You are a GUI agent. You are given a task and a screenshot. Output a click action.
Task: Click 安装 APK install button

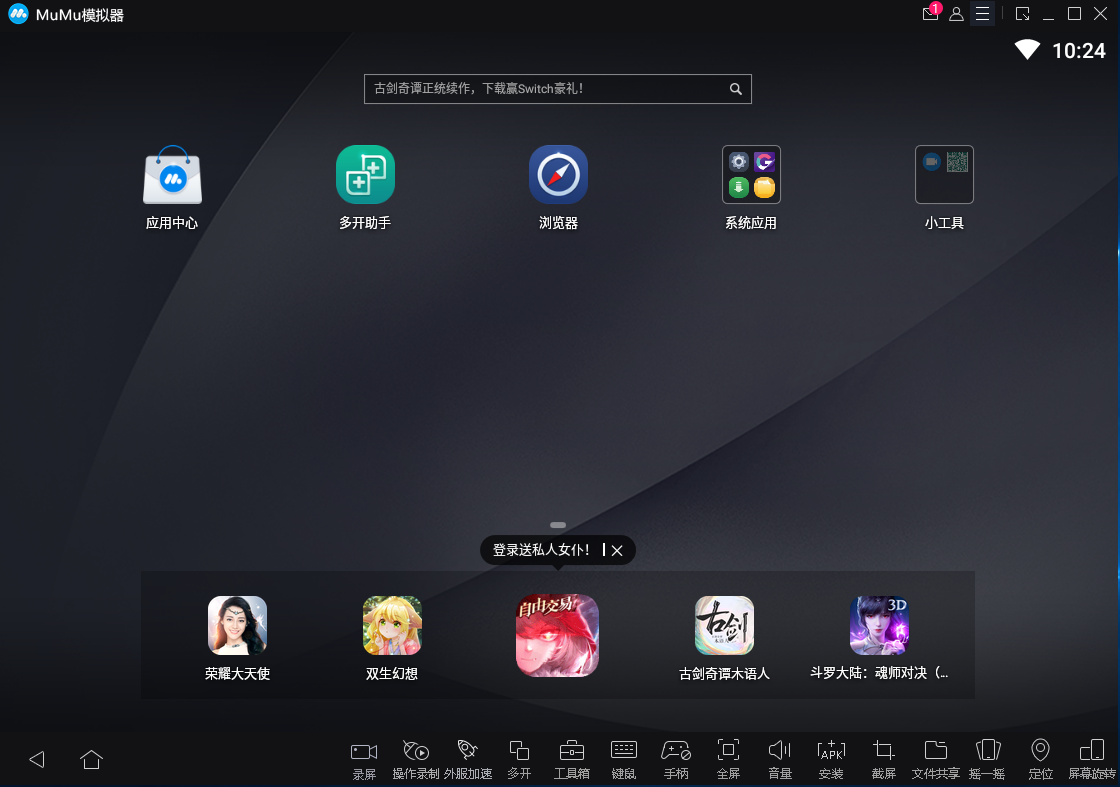click(831, 759)
